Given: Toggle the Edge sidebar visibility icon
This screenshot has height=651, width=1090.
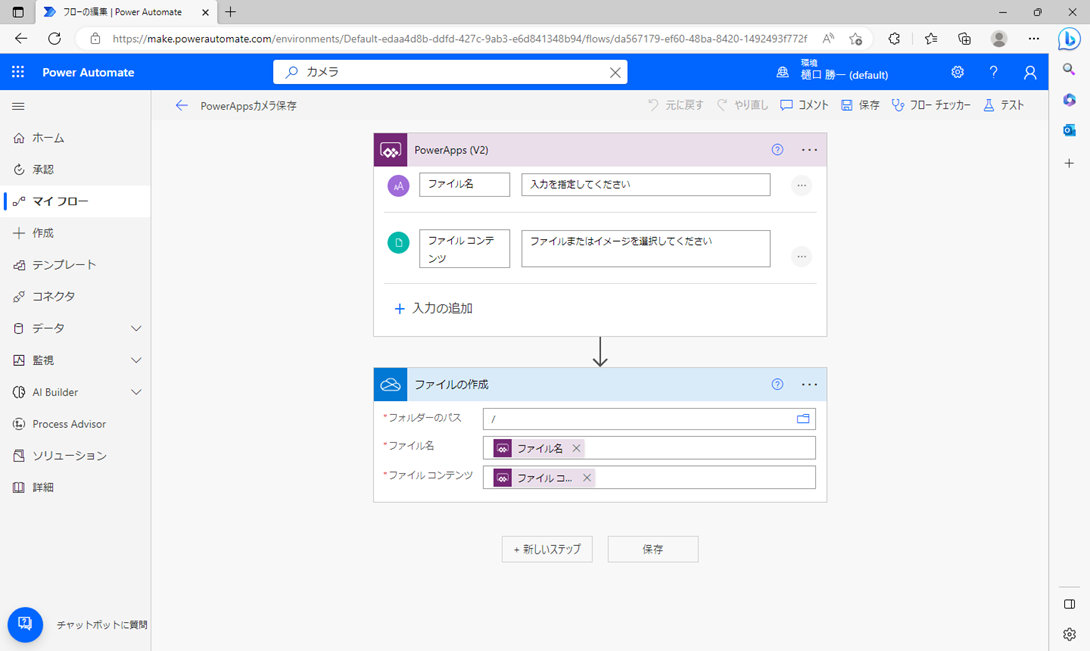Looking at the screenshot, I should coord(1069,604).
